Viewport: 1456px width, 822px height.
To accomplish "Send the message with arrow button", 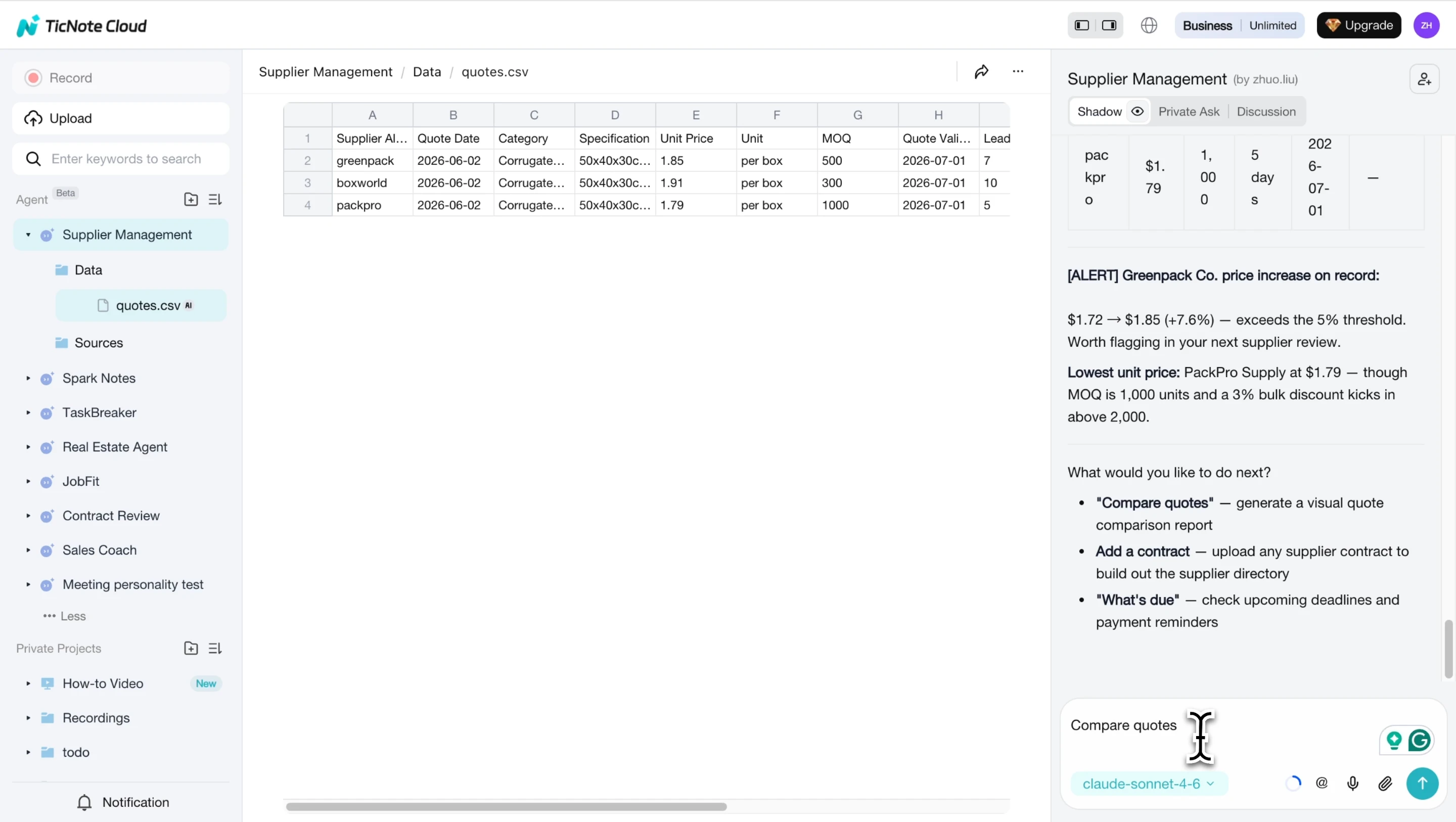I will tap(1422, 783).
